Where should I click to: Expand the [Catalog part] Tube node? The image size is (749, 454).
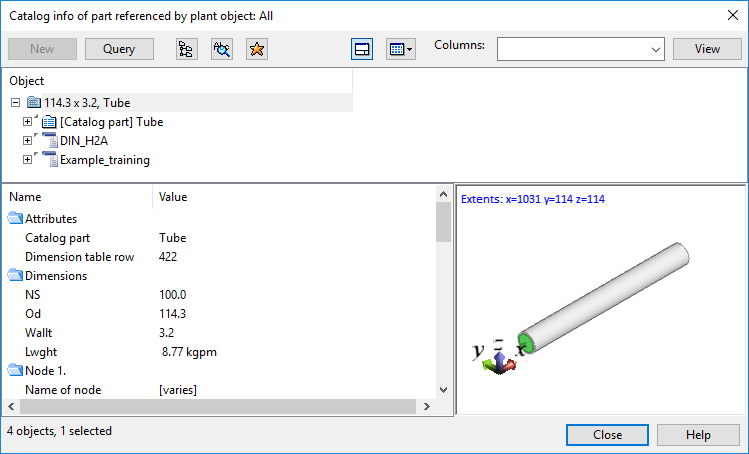28,122
